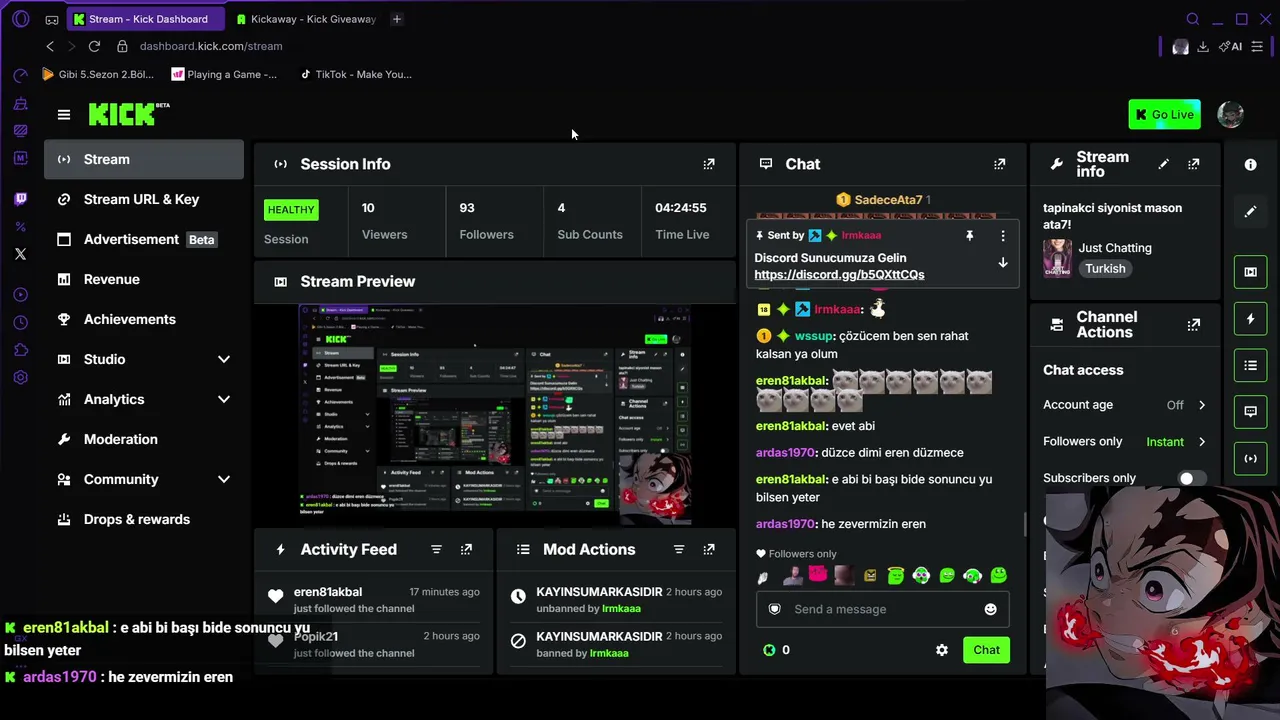1280x720 pixels.
Task: Pop out the Channel Actions panel
Action: pos(1193,325)
